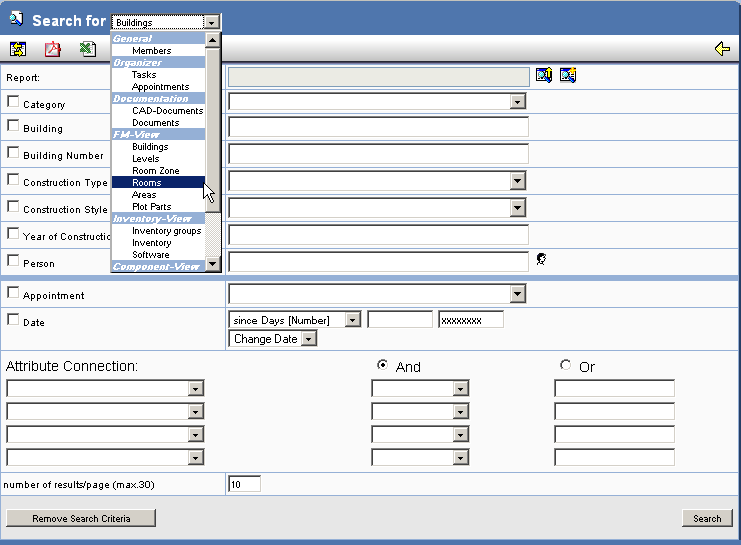Click the magnifier icon beside Search for title
The height and width of the screenshot is (545, 741).
[x=16, y=20]
